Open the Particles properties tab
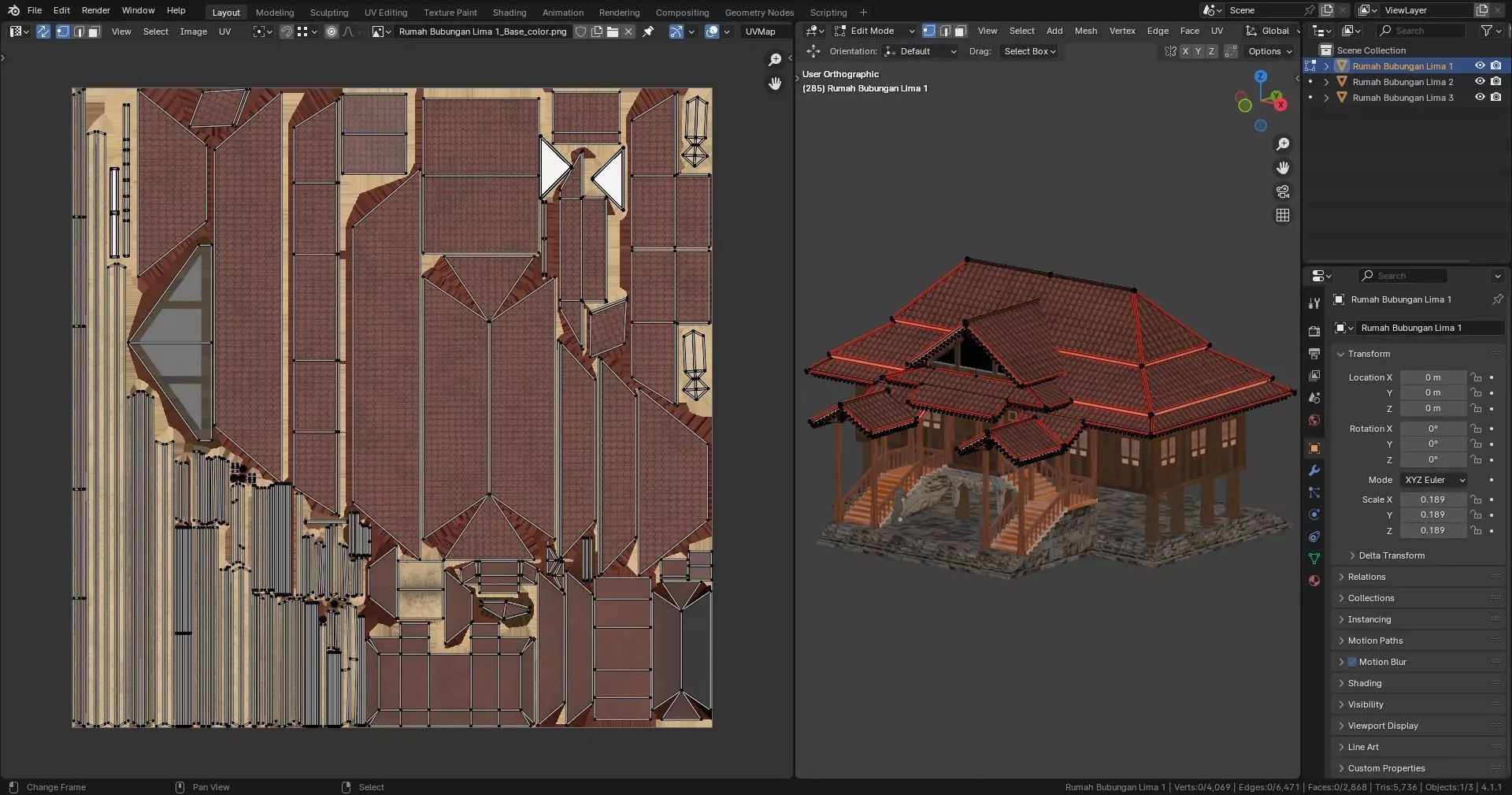The image size is (1512, 795). pyautogui.click(x=1314, y=492)
